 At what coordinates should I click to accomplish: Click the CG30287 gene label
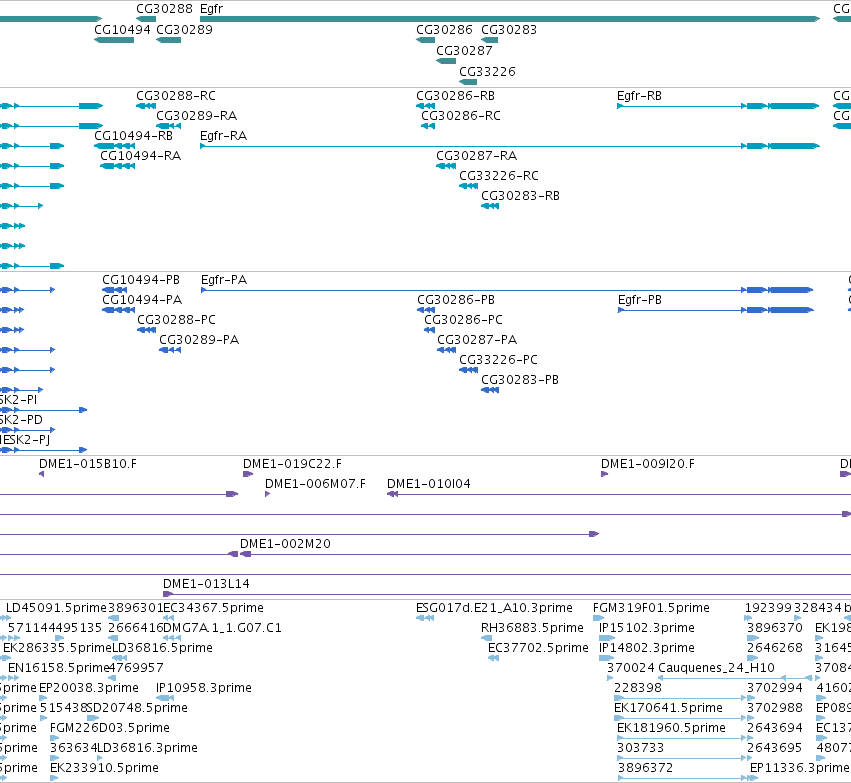[x=464, y=51]
